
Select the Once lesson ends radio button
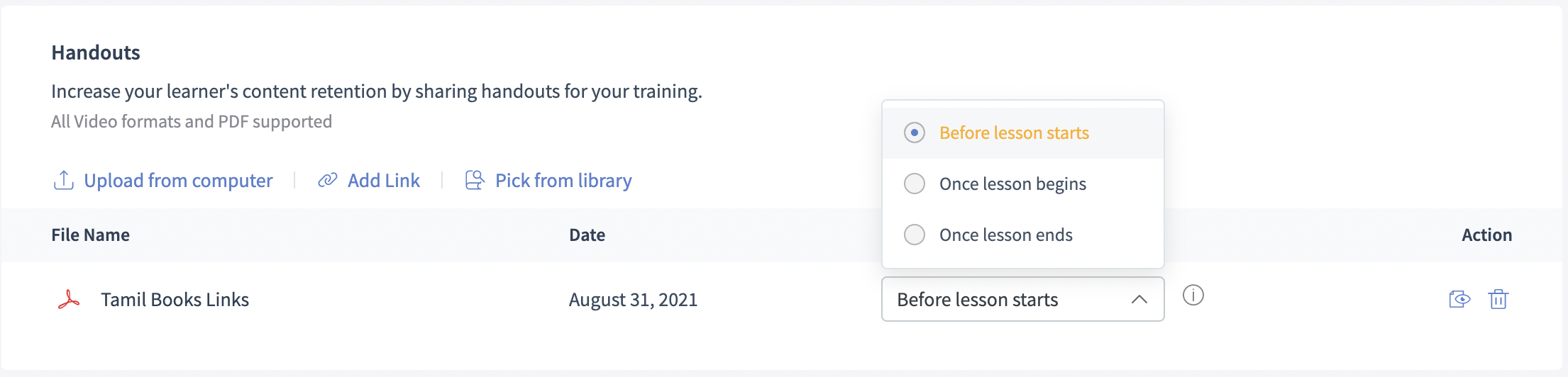[x=915, y=235]
